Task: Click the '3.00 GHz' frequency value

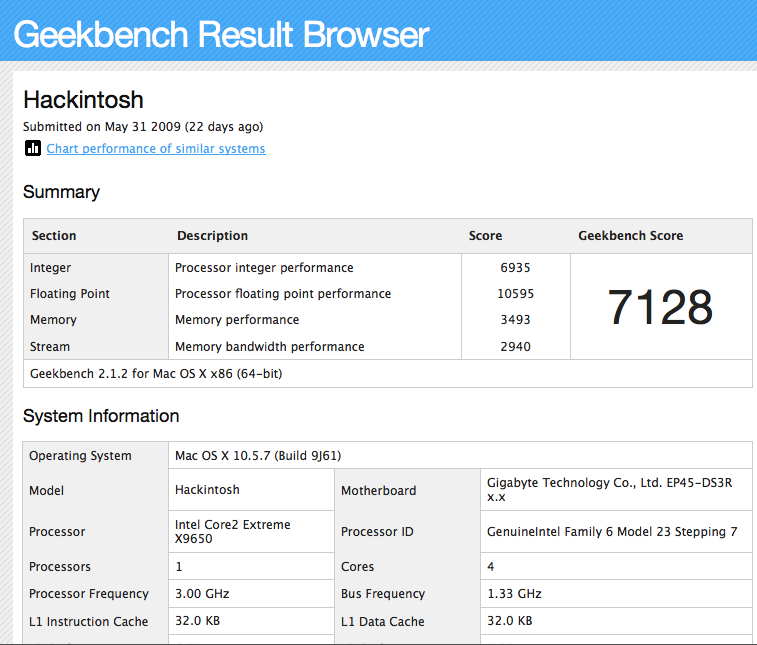Action: pyautogui.click(x=202, y=593)
